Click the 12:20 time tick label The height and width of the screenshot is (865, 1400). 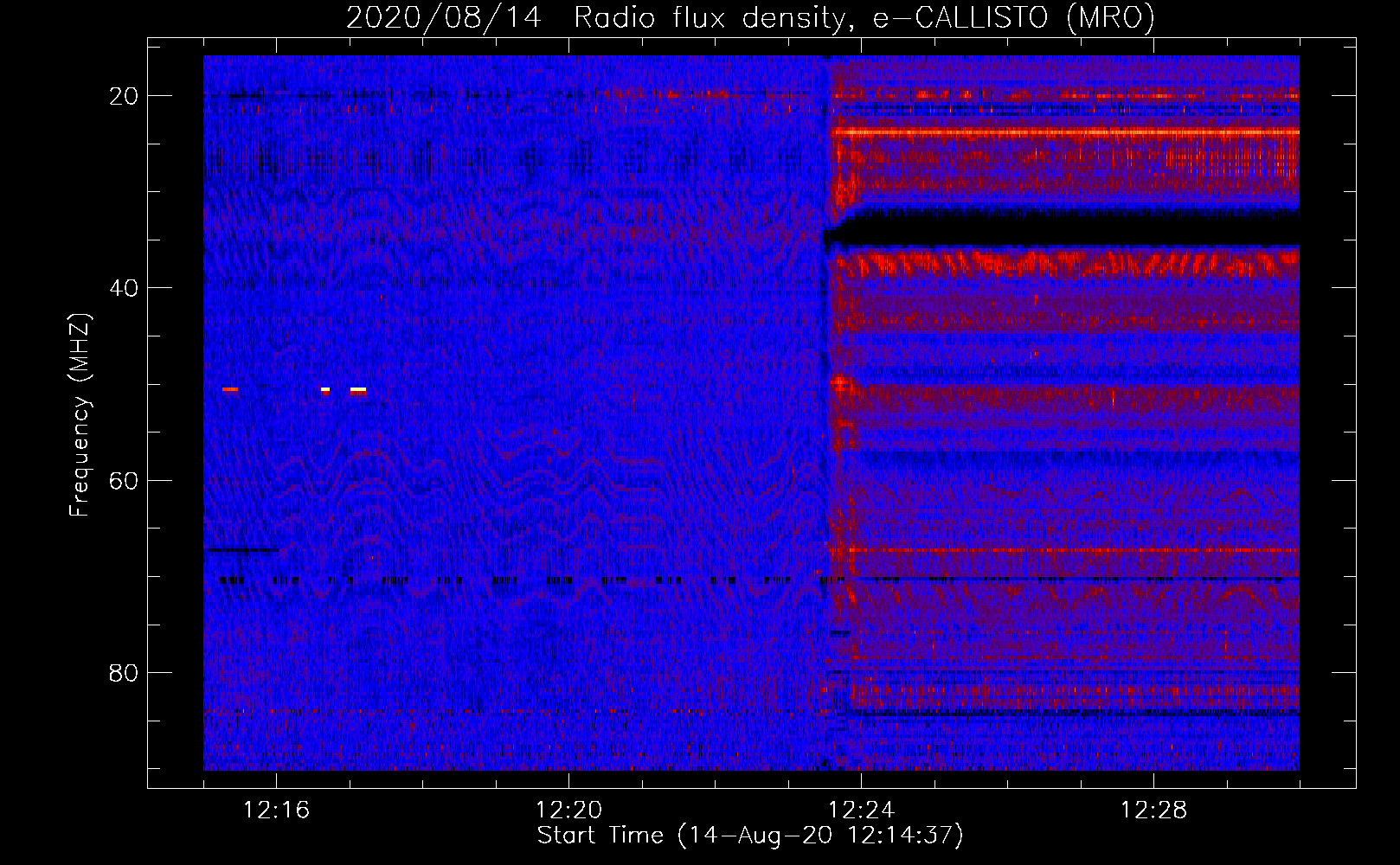point(569,810)
